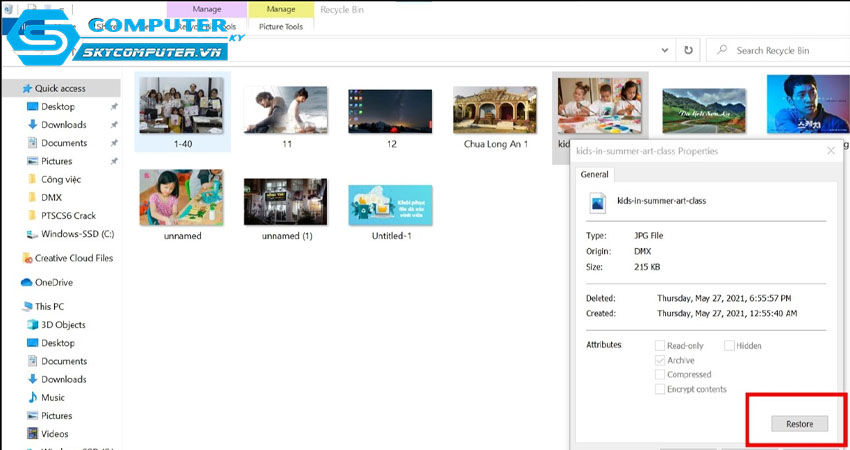This screenshot has width=850, height=450.
Task: Select This PC in navigation pane
Action: (49, 306)
